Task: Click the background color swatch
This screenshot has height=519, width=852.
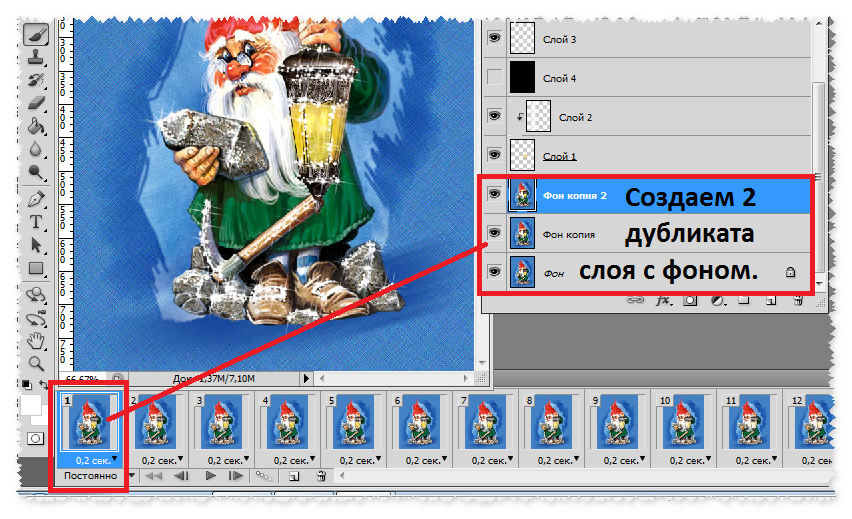Action: point(40,419)
